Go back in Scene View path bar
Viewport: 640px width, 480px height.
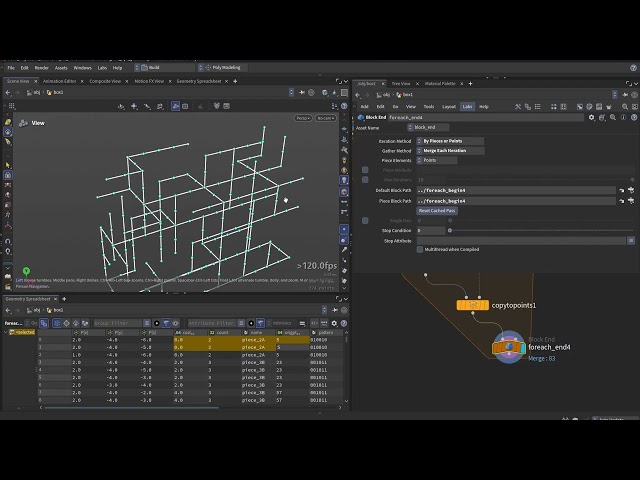(8, 93)
